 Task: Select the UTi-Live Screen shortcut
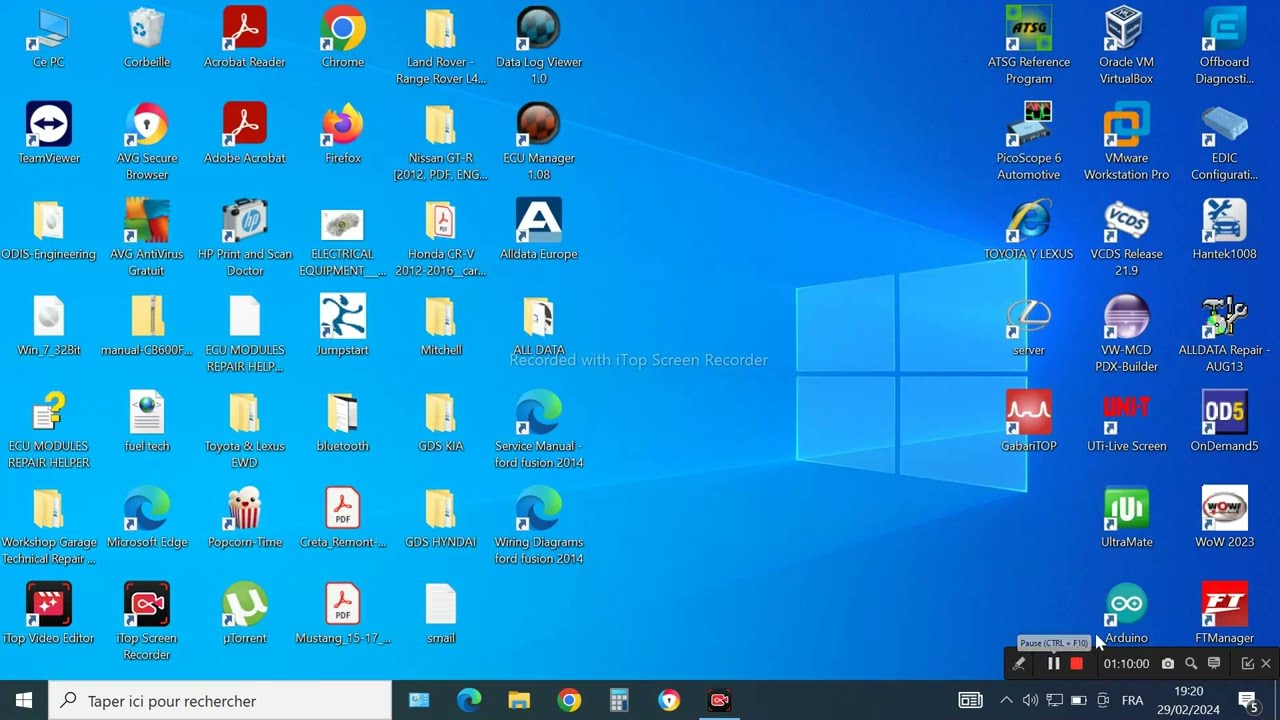coord(1127,422)
